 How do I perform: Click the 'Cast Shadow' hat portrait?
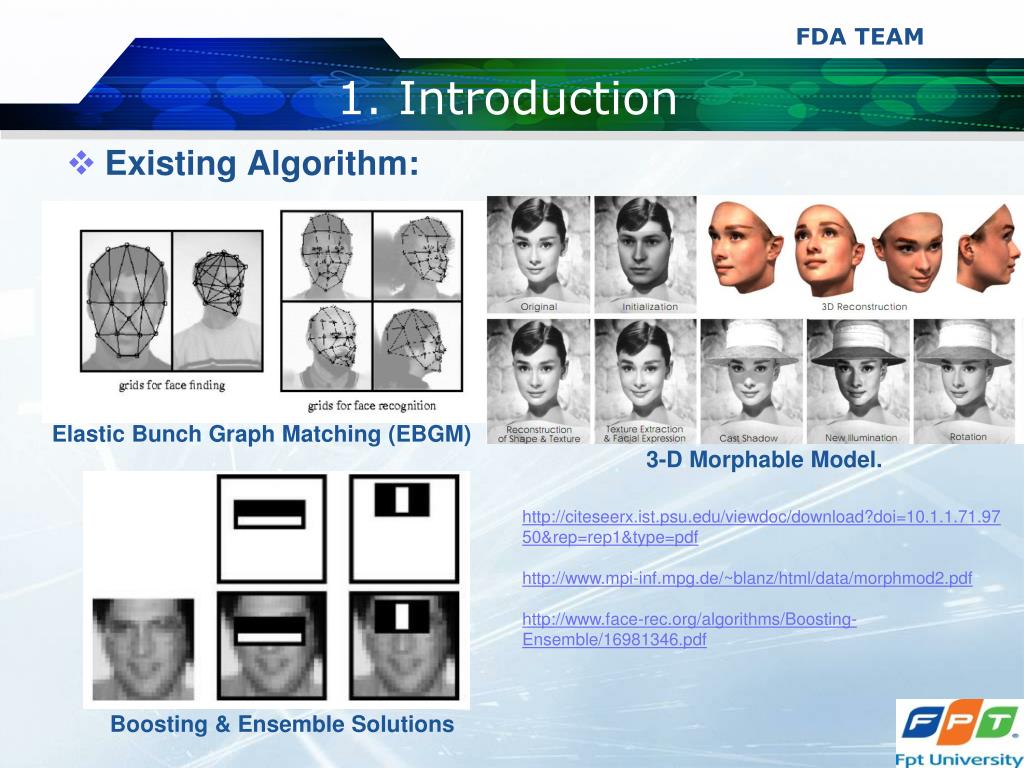tap(752, 381)
